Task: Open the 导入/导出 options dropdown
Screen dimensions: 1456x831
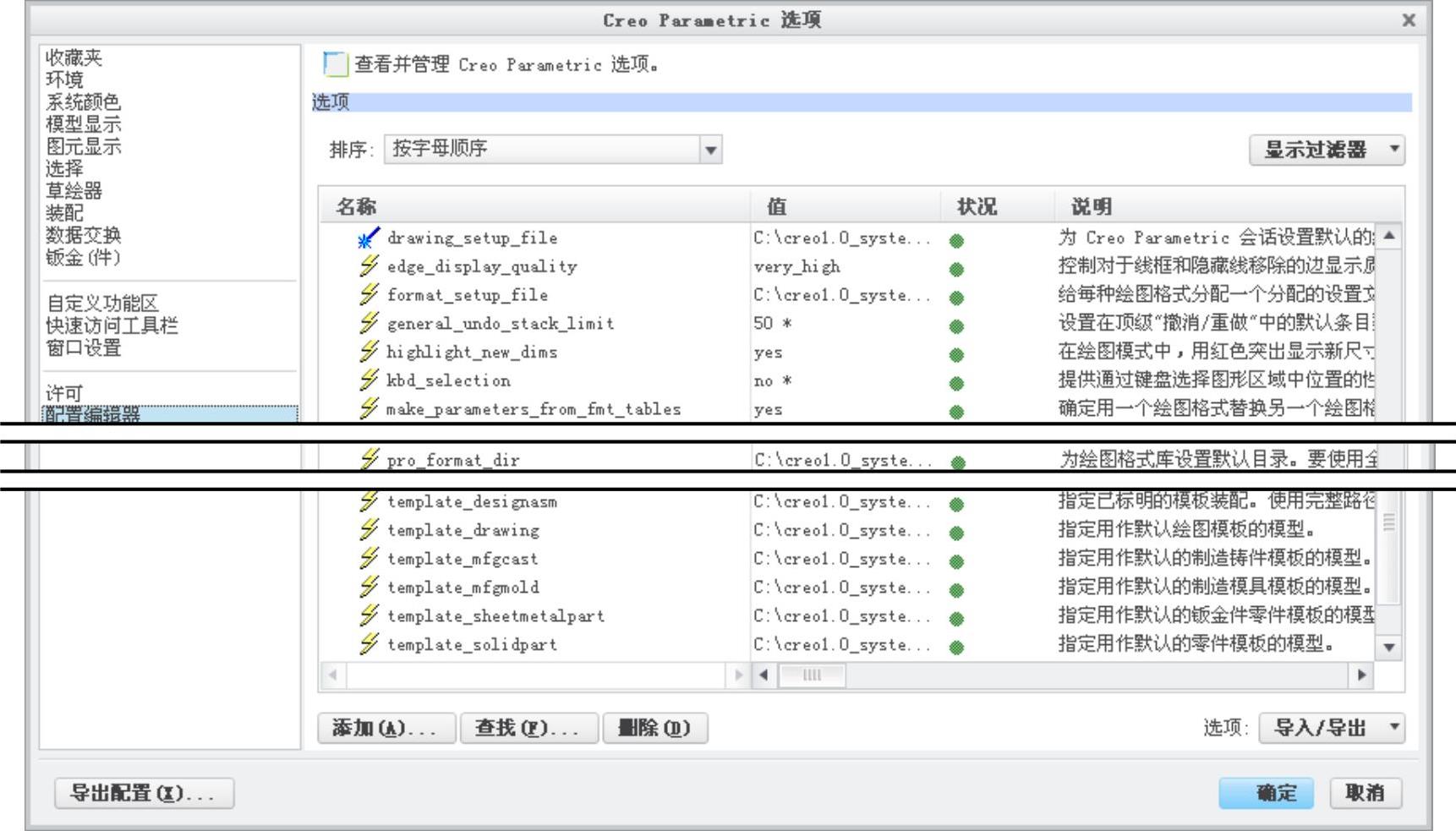Action: point(1332,728)
